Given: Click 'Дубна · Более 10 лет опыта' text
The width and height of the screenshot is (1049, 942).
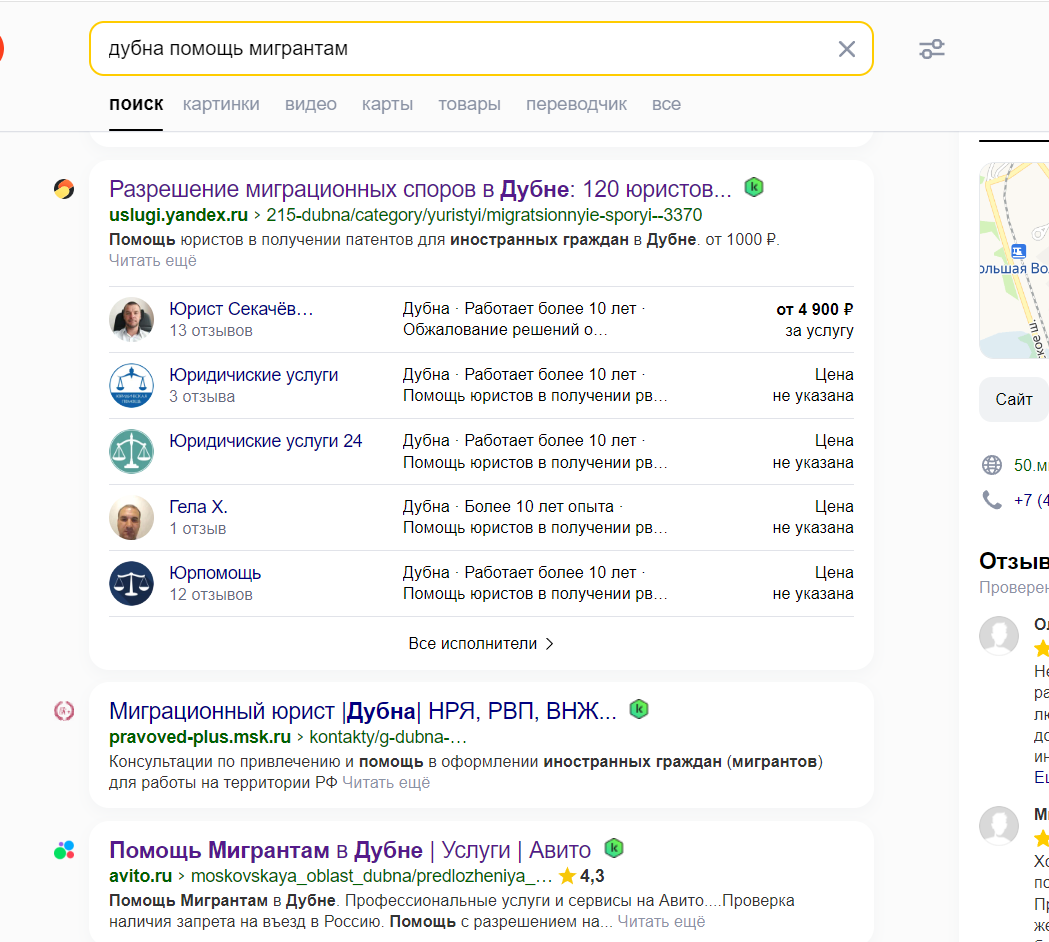Looking at the screenshot, I should coord(508,506).
